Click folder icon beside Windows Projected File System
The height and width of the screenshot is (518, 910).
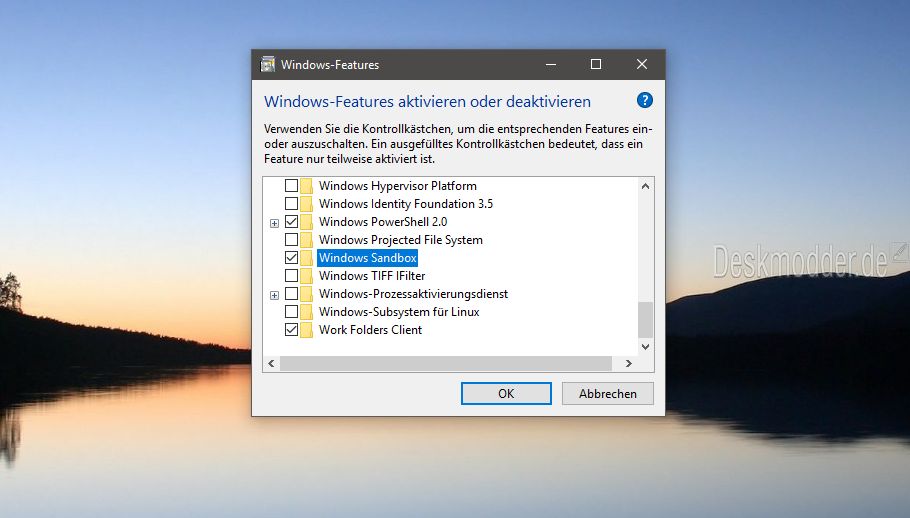tap(306, 240)
